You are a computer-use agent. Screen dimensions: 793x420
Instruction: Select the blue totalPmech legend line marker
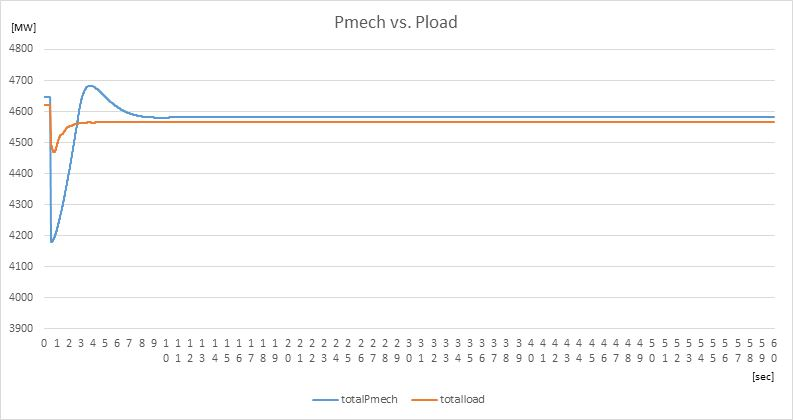[x=325, y=400]
